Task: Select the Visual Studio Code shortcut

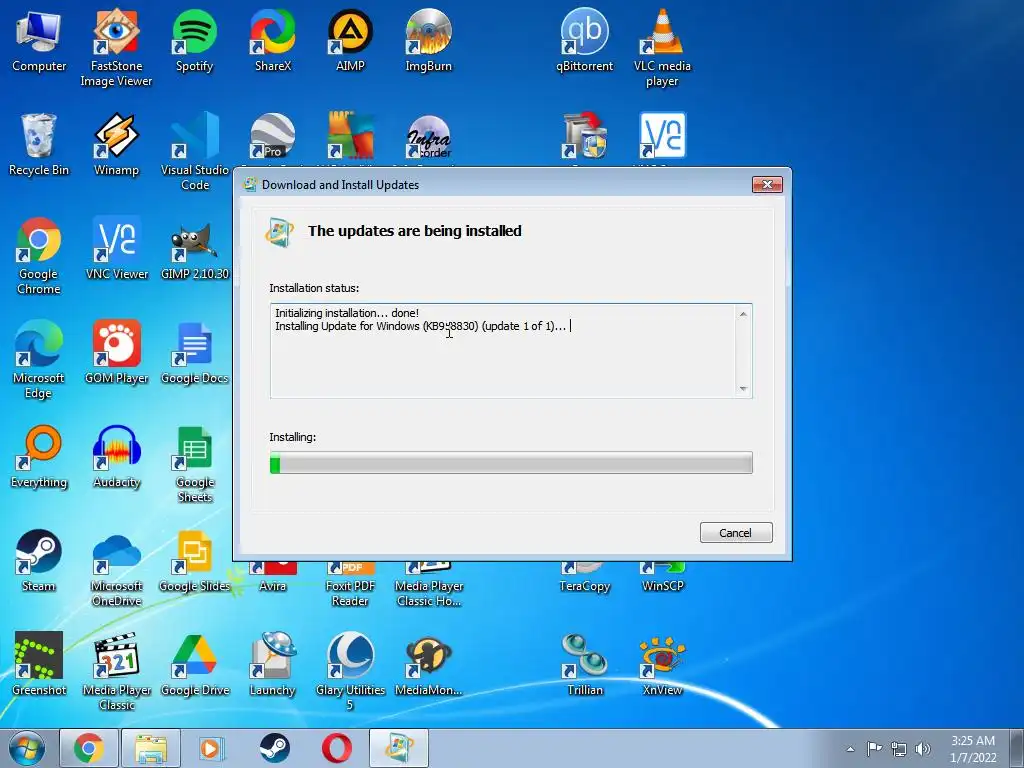Action: point(195,152)
